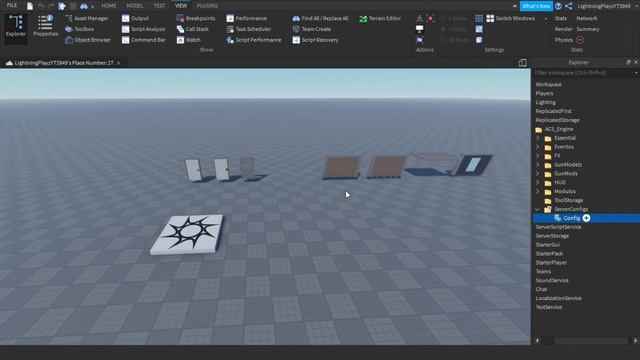The height and width of the screenshot is (360, 640).
Task: Collapse the ribbon with the up arrow
Action: point(514,6)
